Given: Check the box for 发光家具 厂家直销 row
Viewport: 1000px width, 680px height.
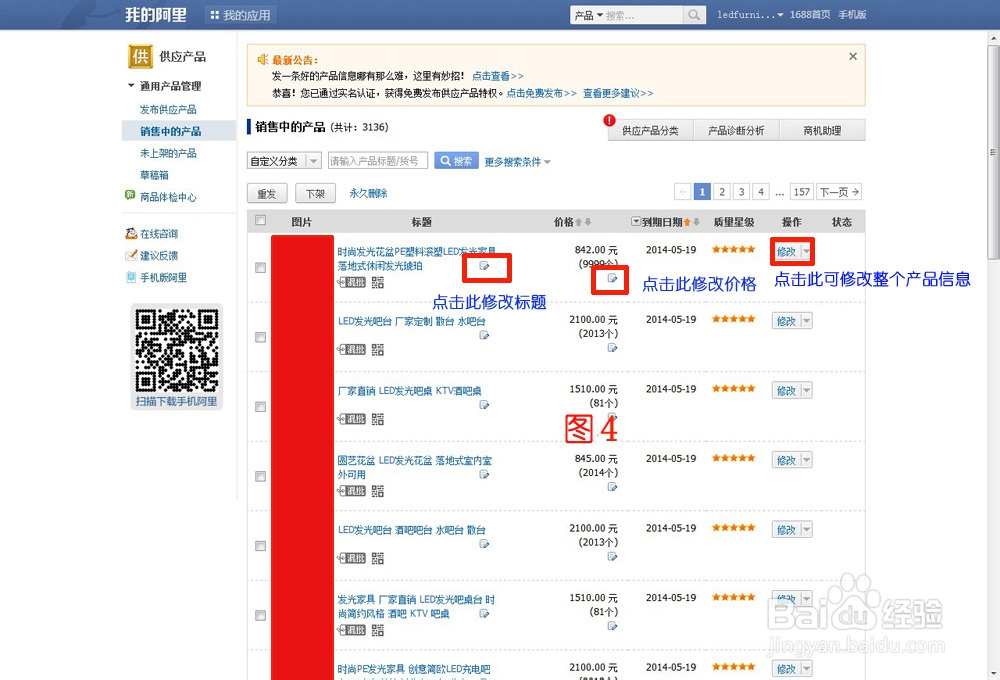Looking at the screenshot, I should click(260, 615).
